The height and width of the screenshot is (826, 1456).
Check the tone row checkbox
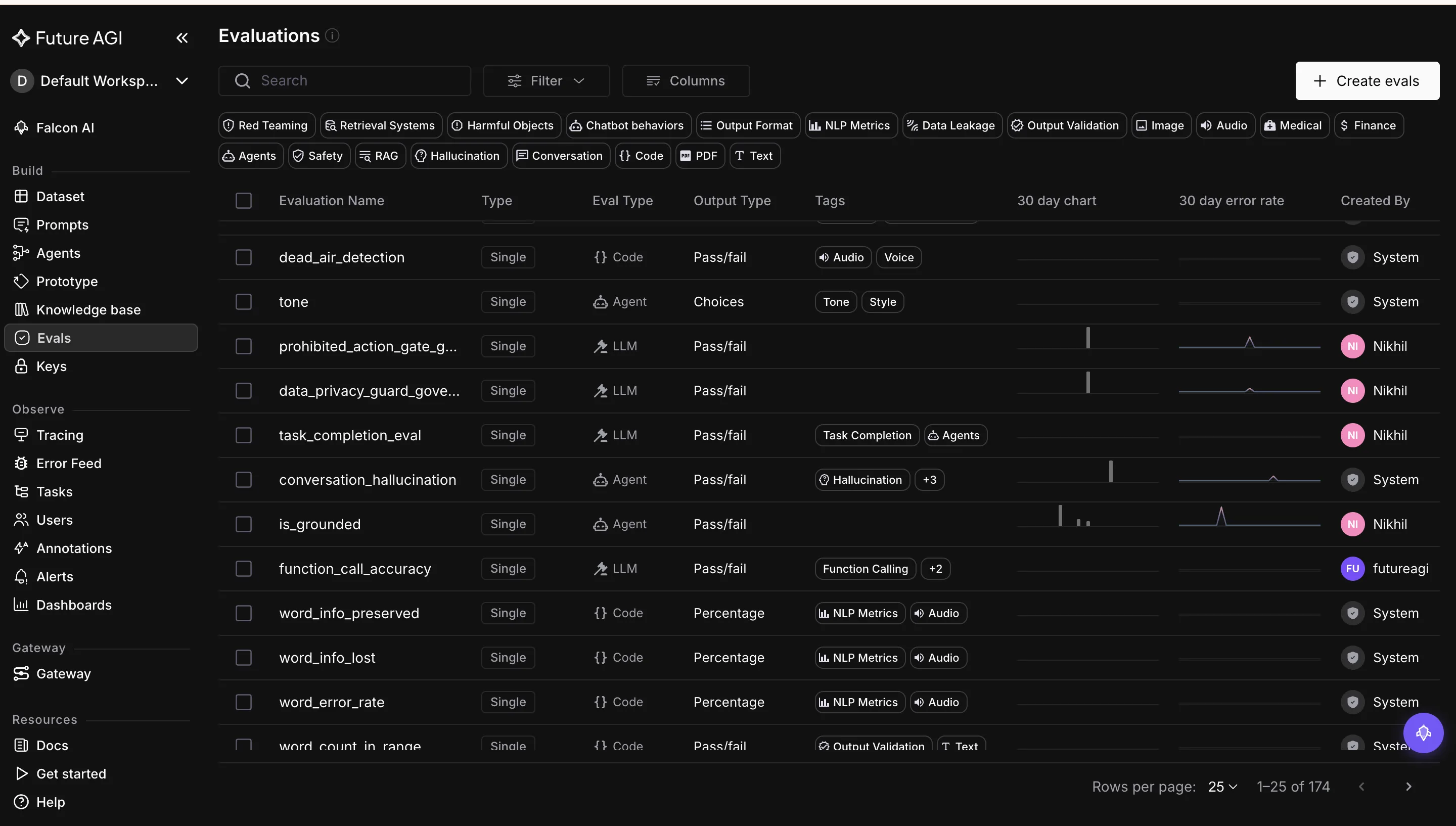click(243, 302)
